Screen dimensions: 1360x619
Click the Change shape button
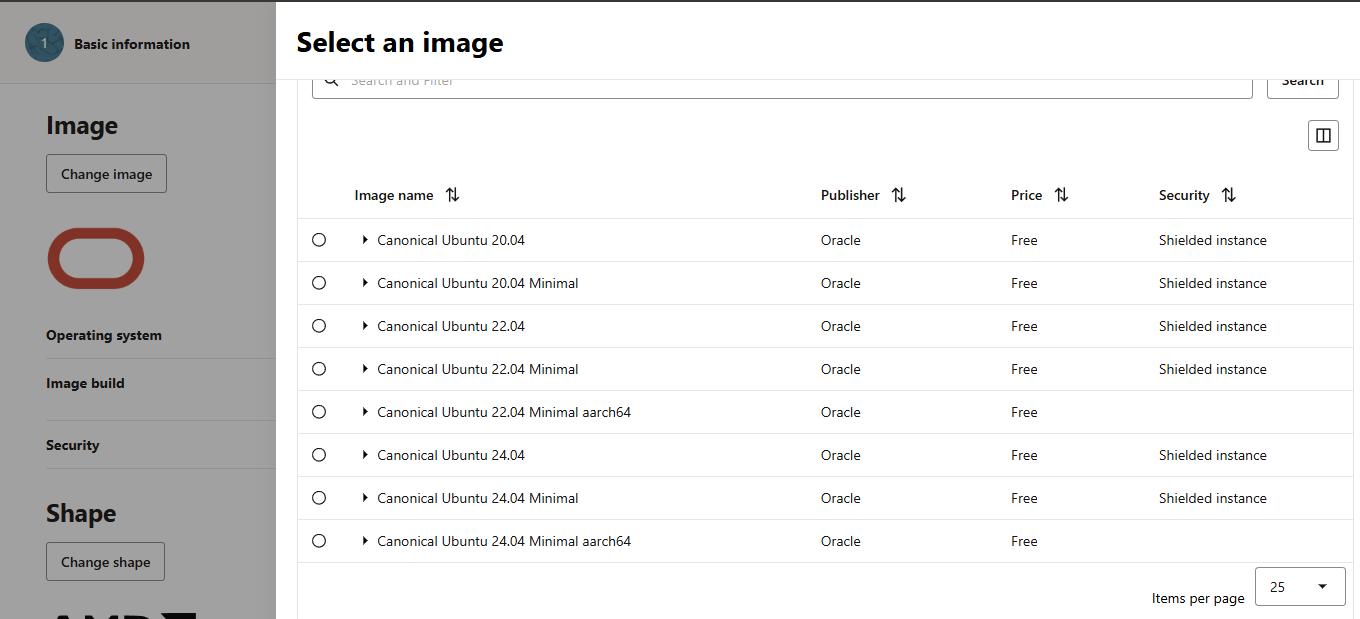pyautogui.click(x=105, y=562)
